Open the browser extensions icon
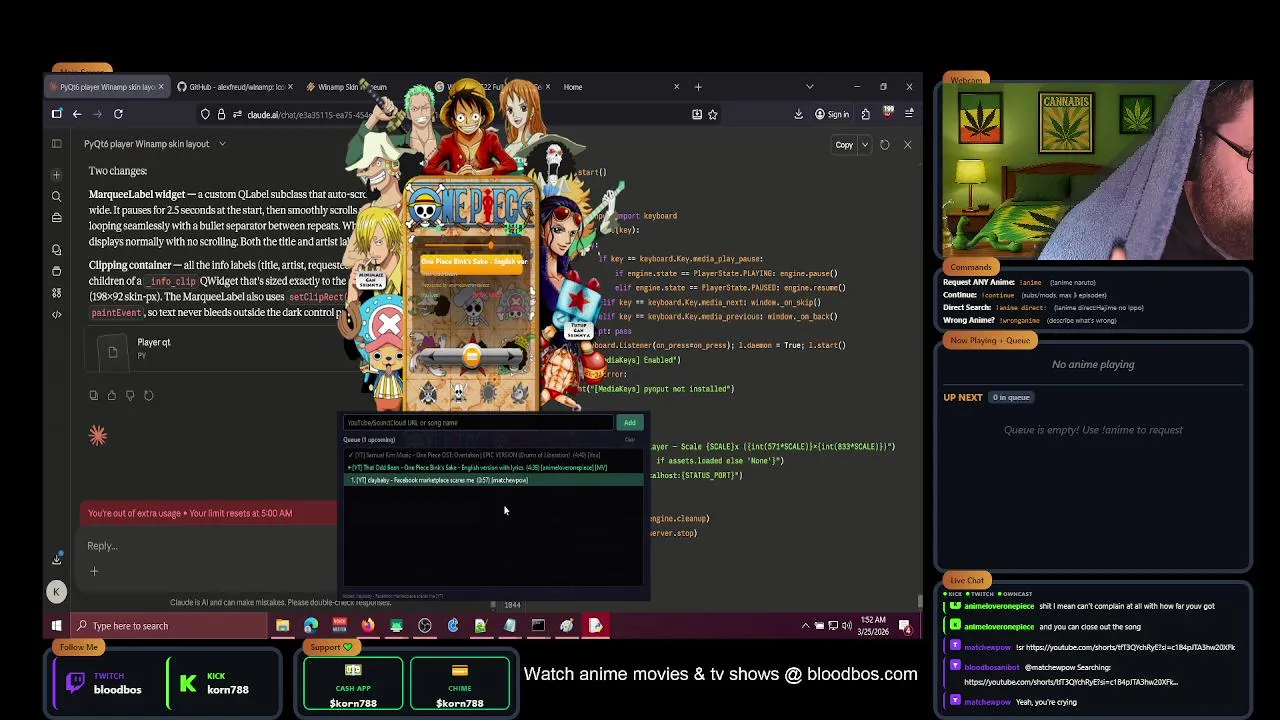Viewport: 1280px width, 720px height. click(x=866, y=114)
